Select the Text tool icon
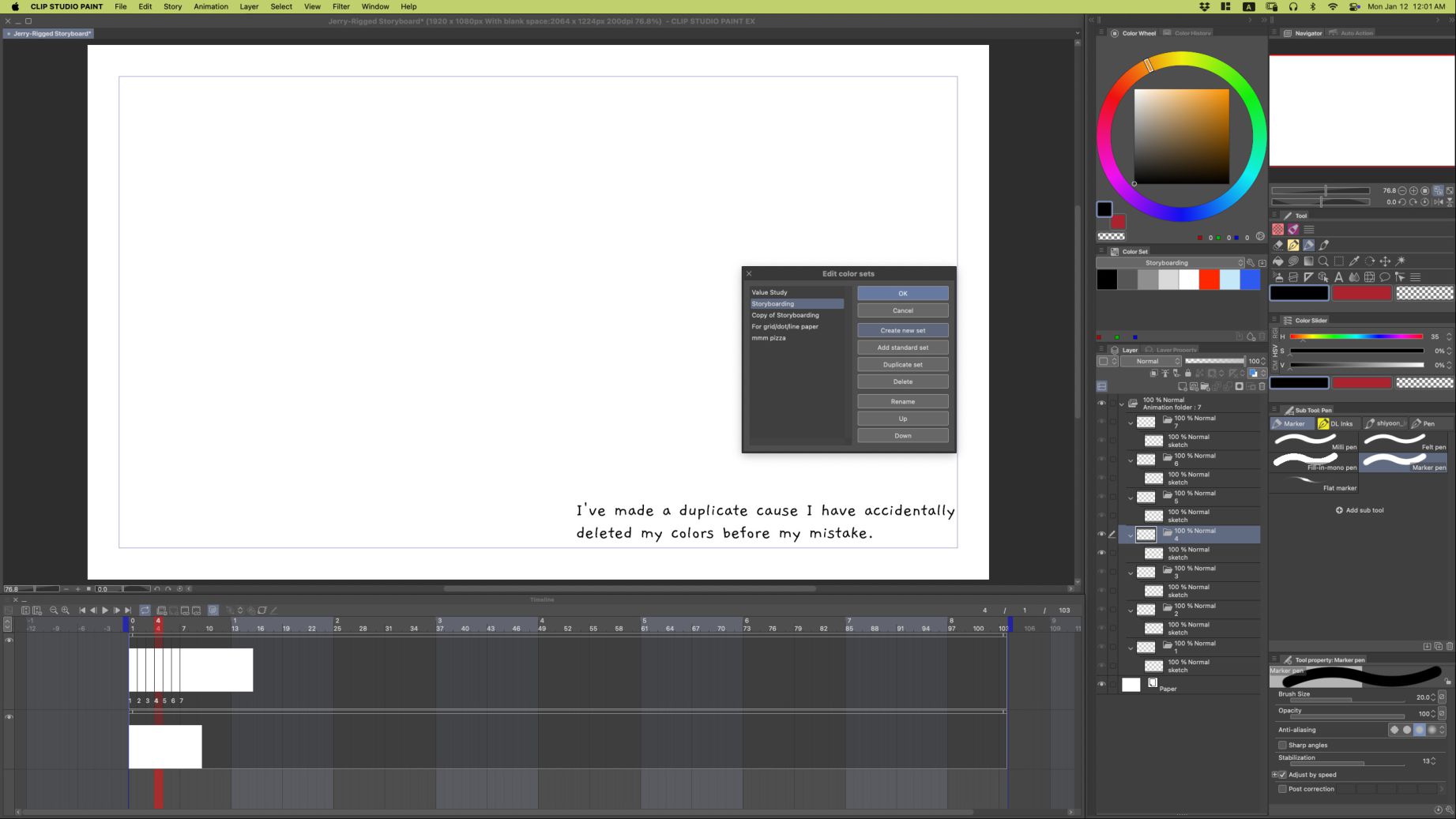Screen dimensions: 1456x819 tap(1338, 277)
